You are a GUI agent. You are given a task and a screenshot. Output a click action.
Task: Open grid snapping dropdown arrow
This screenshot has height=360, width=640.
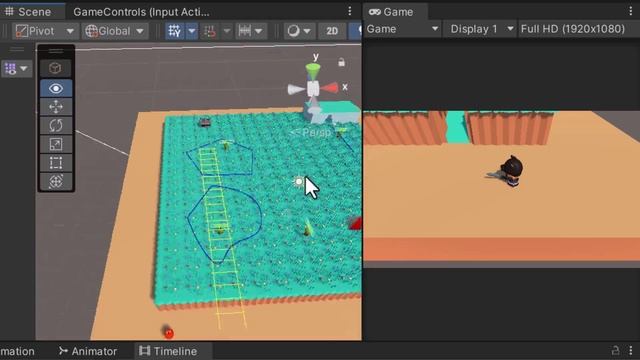(191, 31)
